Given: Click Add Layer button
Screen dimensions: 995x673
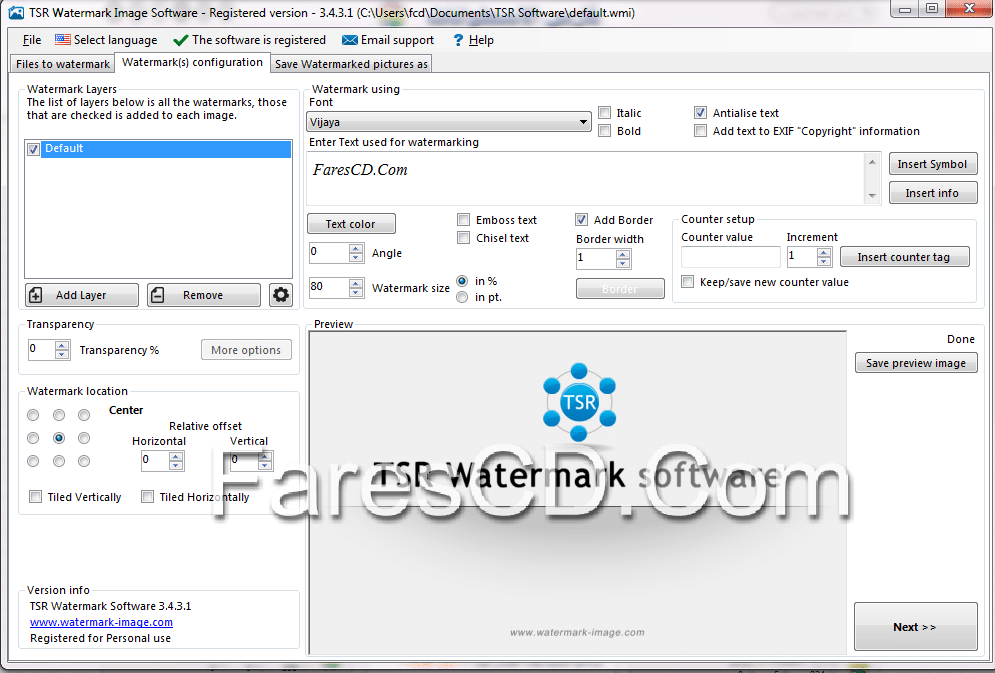Looking at the screenshot, I should [x=82, y=295].
